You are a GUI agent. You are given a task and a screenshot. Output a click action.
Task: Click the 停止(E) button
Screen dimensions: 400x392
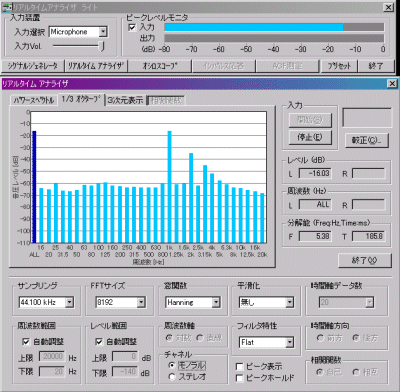310,137
